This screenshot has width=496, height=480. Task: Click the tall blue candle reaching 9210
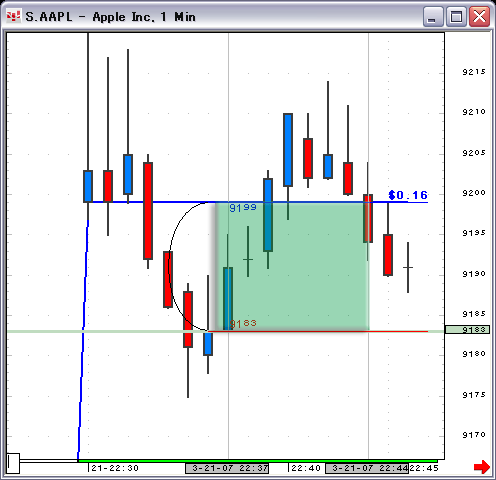pyautogui.click(x=288, y=150)
